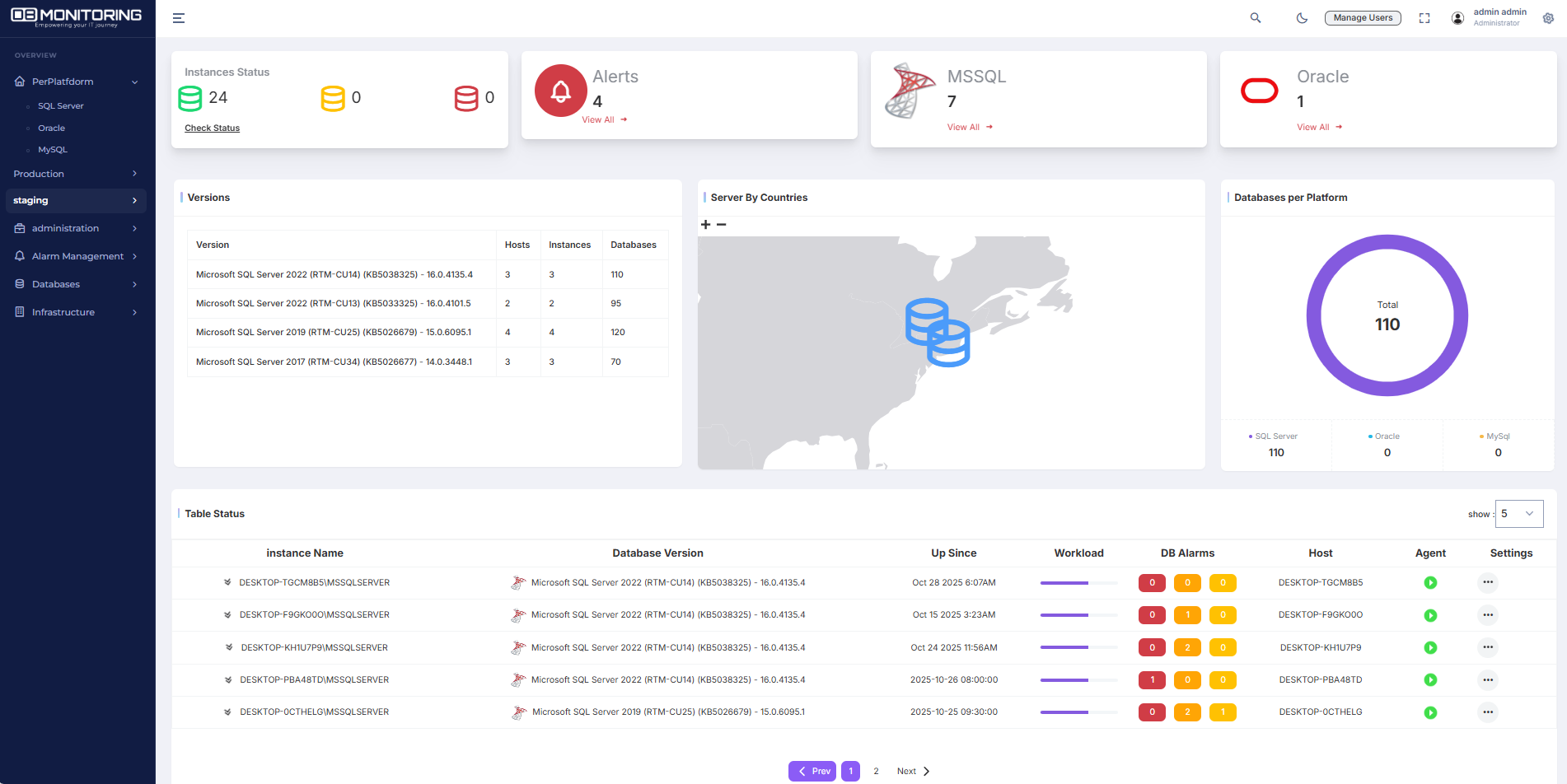1567x784 pixels.
Task: Open the show rows dropdown in Table Status
Action: point(1518,513)
